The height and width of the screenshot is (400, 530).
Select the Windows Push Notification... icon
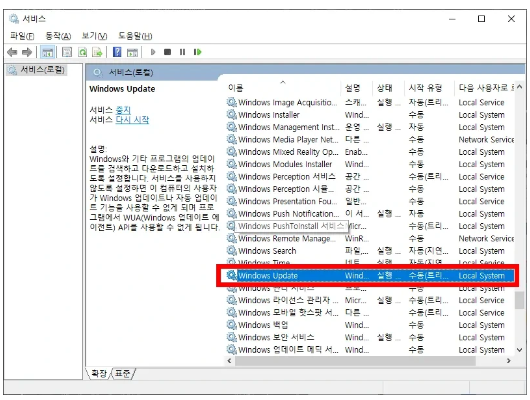tap(232, 214)
